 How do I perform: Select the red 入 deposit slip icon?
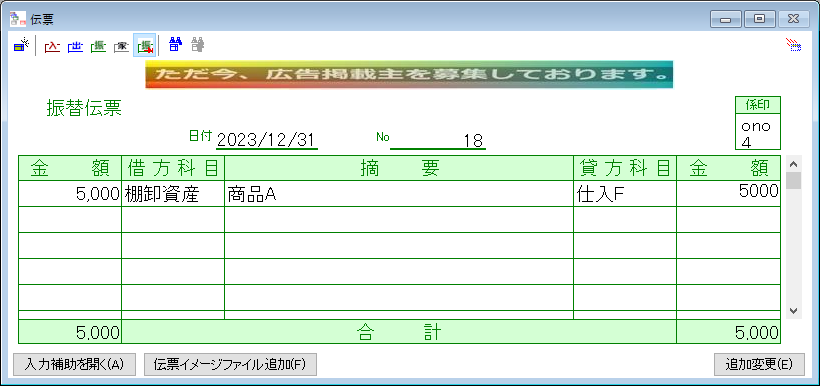pos(52,46)
